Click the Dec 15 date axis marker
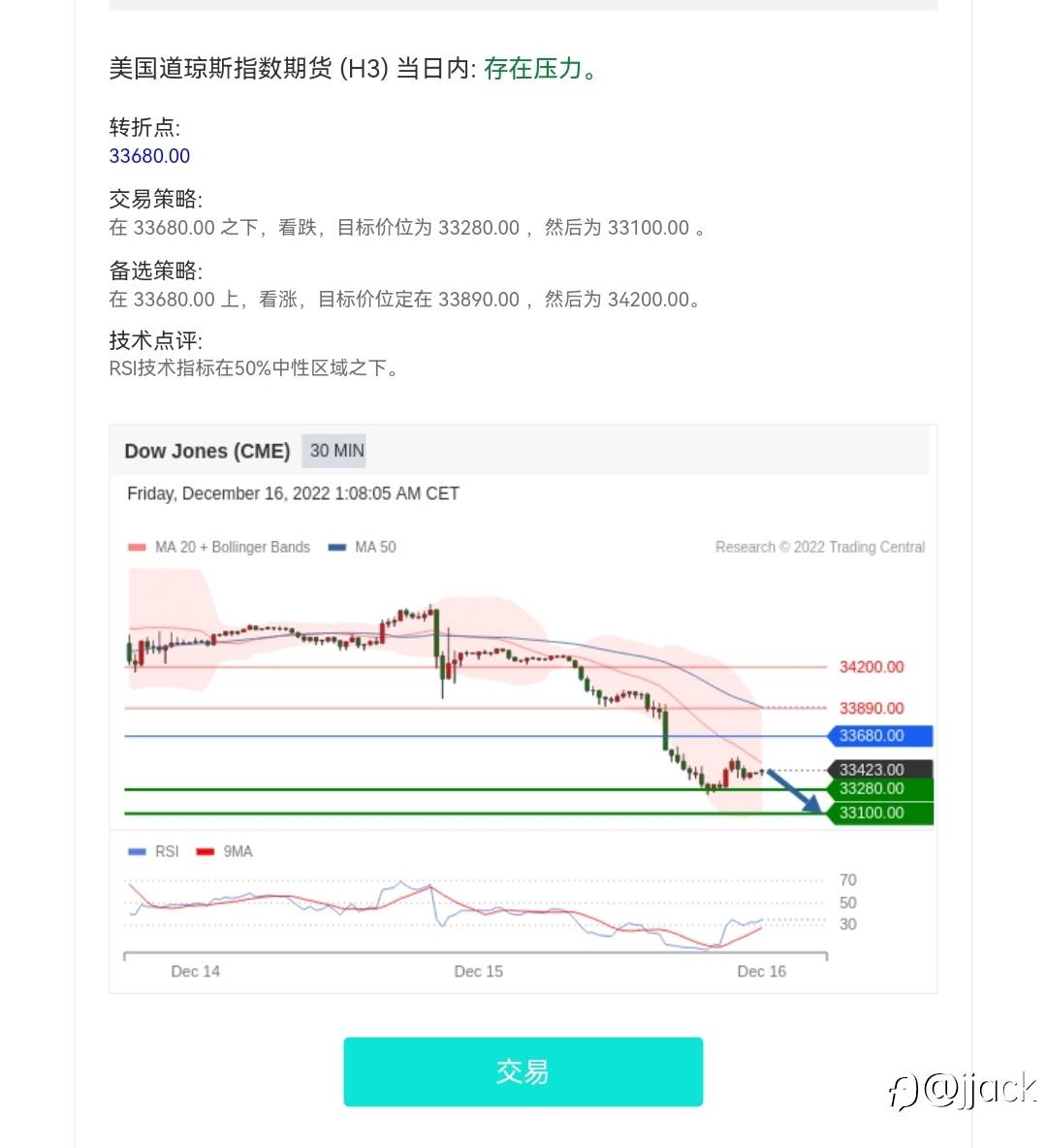This screenshot has height=1148, width=1047. click(x=478, y=972)
